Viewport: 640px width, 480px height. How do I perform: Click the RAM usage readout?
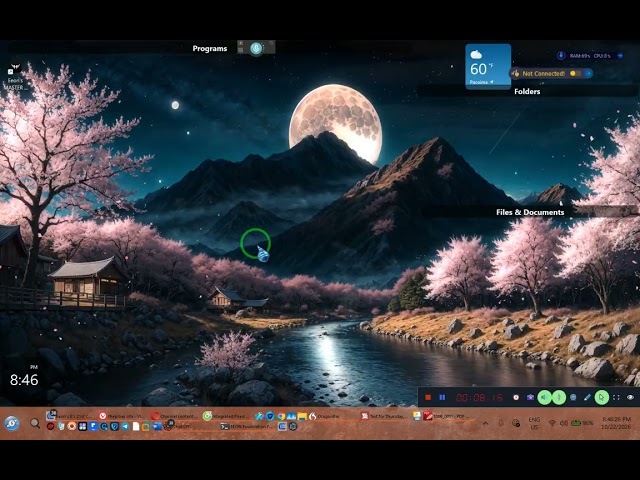click(580, 56)
